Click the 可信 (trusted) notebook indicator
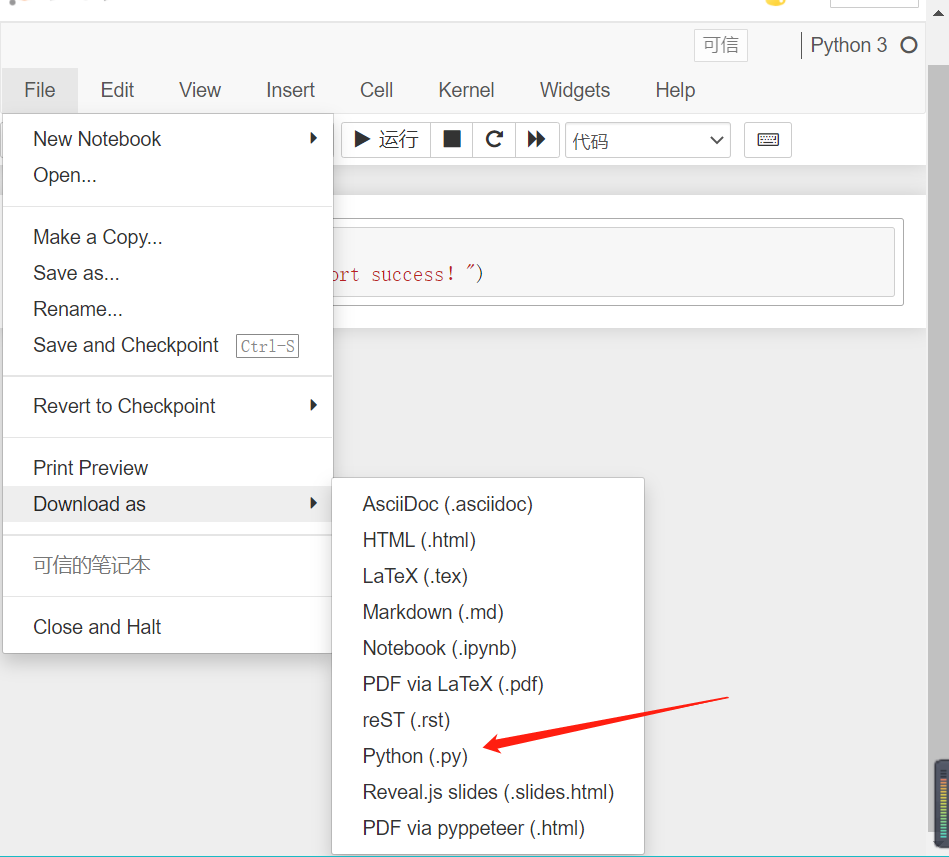The height and width of the screenshot is (857, 949). 720,45
